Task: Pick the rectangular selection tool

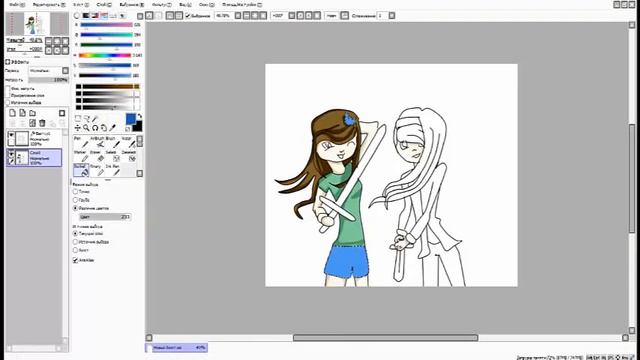Action: coord(78,119)
